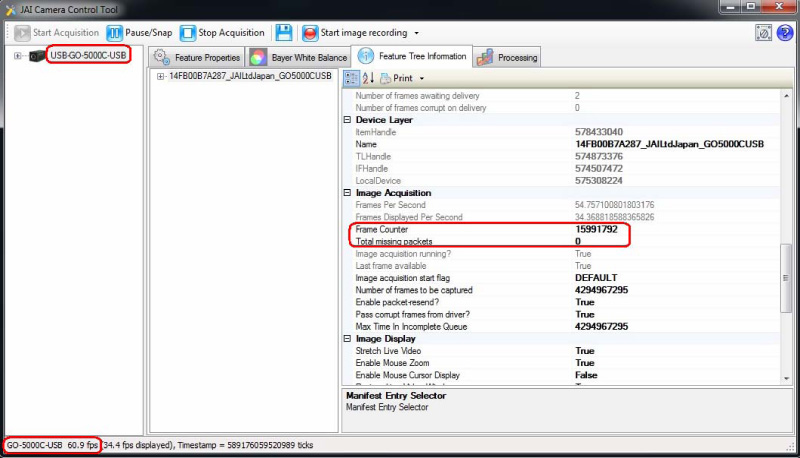800x458 pixels.
Task: Select the TLHandle property row
Action: tap(561, 157)
